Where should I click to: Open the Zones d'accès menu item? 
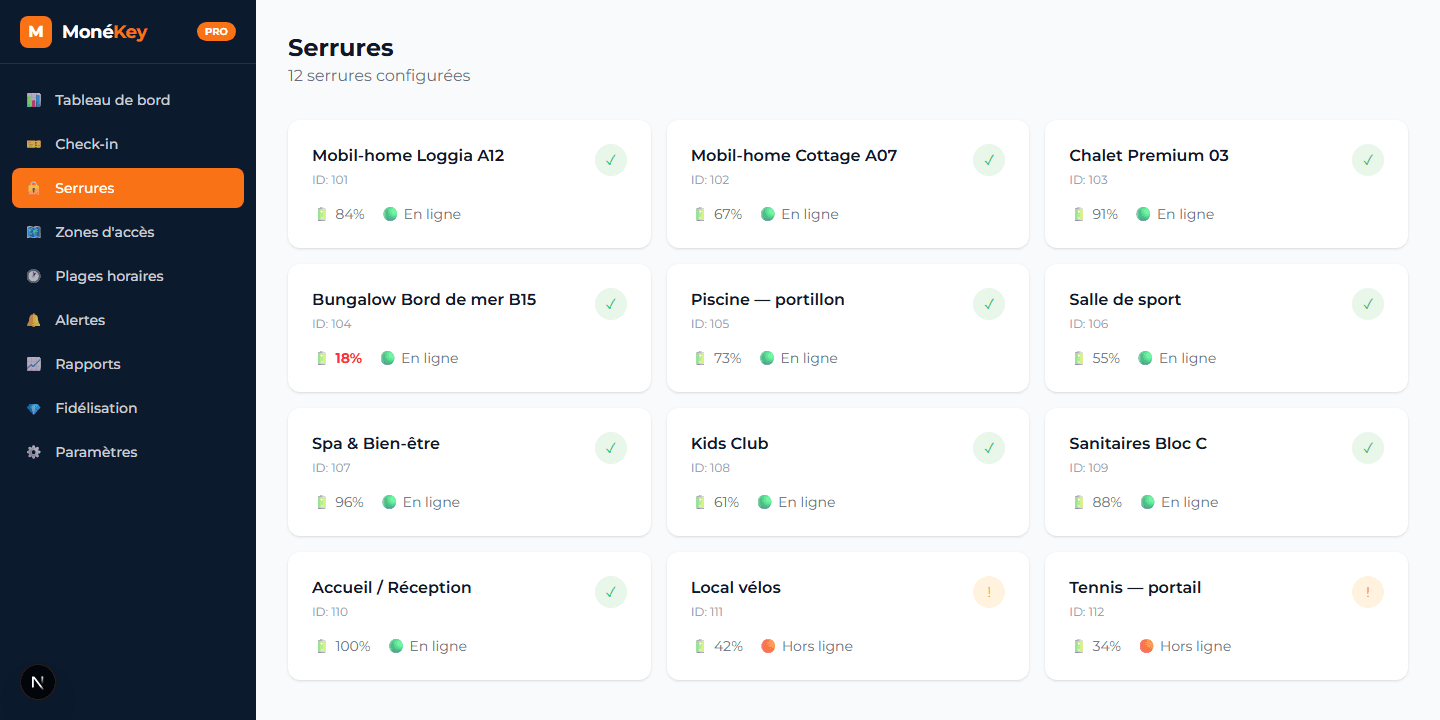pyautogui.click(x=128, y=232)
